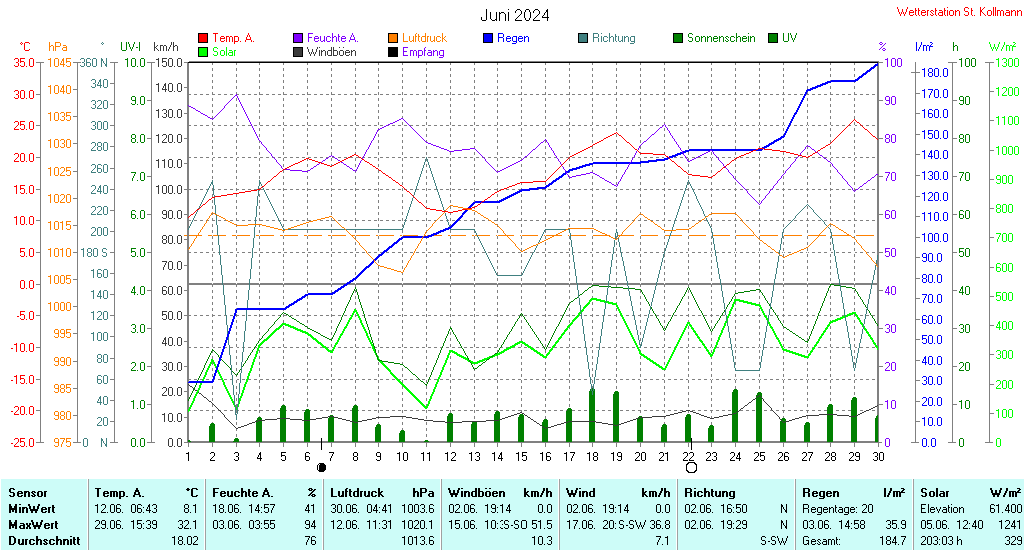This screenshot has width=1024, height=550.
Task: Click the blue Regen legend swatch
Action: 488,39
